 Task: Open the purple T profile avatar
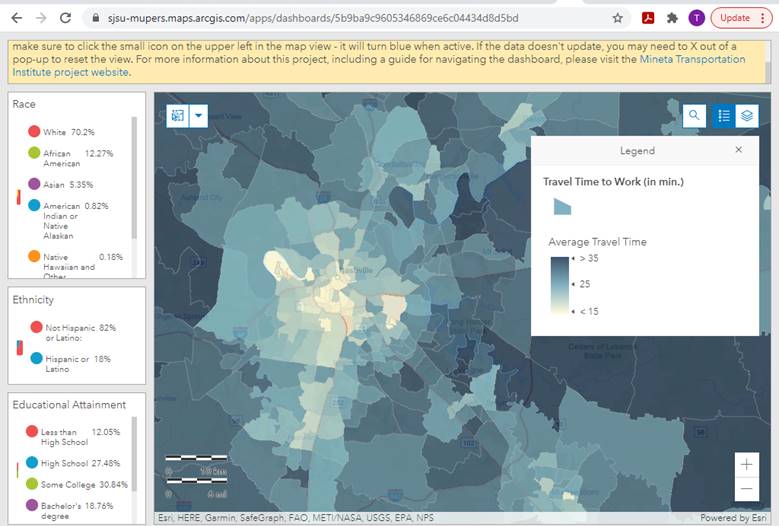(x=697, y=18)
